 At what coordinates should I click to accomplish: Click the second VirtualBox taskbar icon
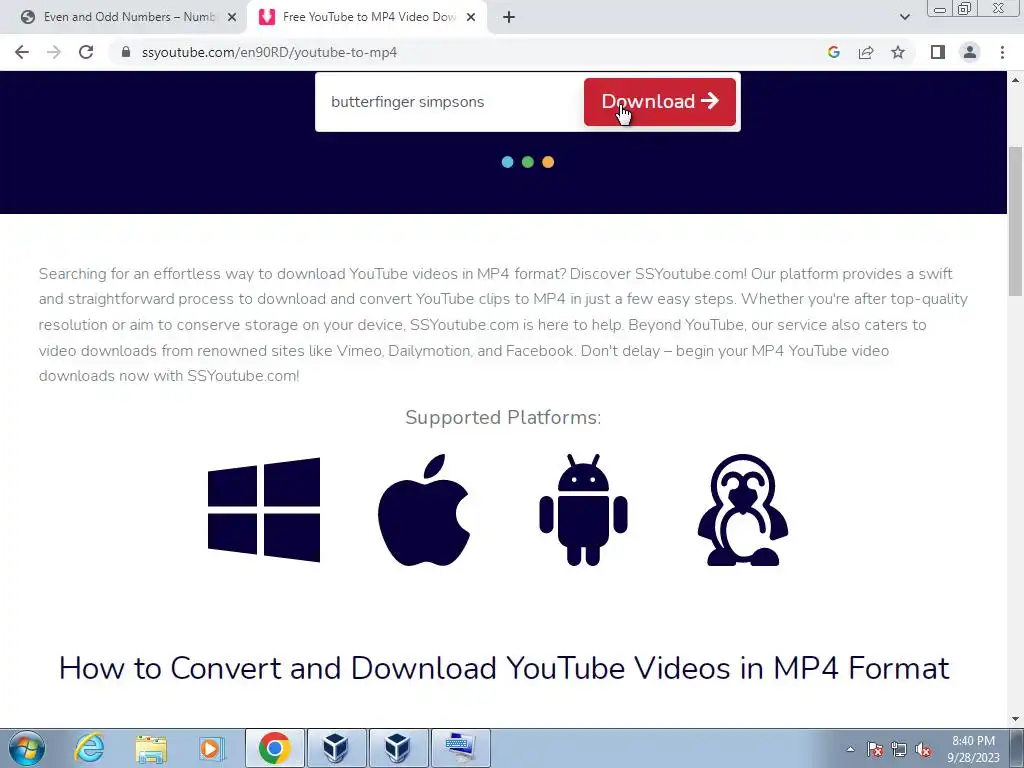click(398, 748)
